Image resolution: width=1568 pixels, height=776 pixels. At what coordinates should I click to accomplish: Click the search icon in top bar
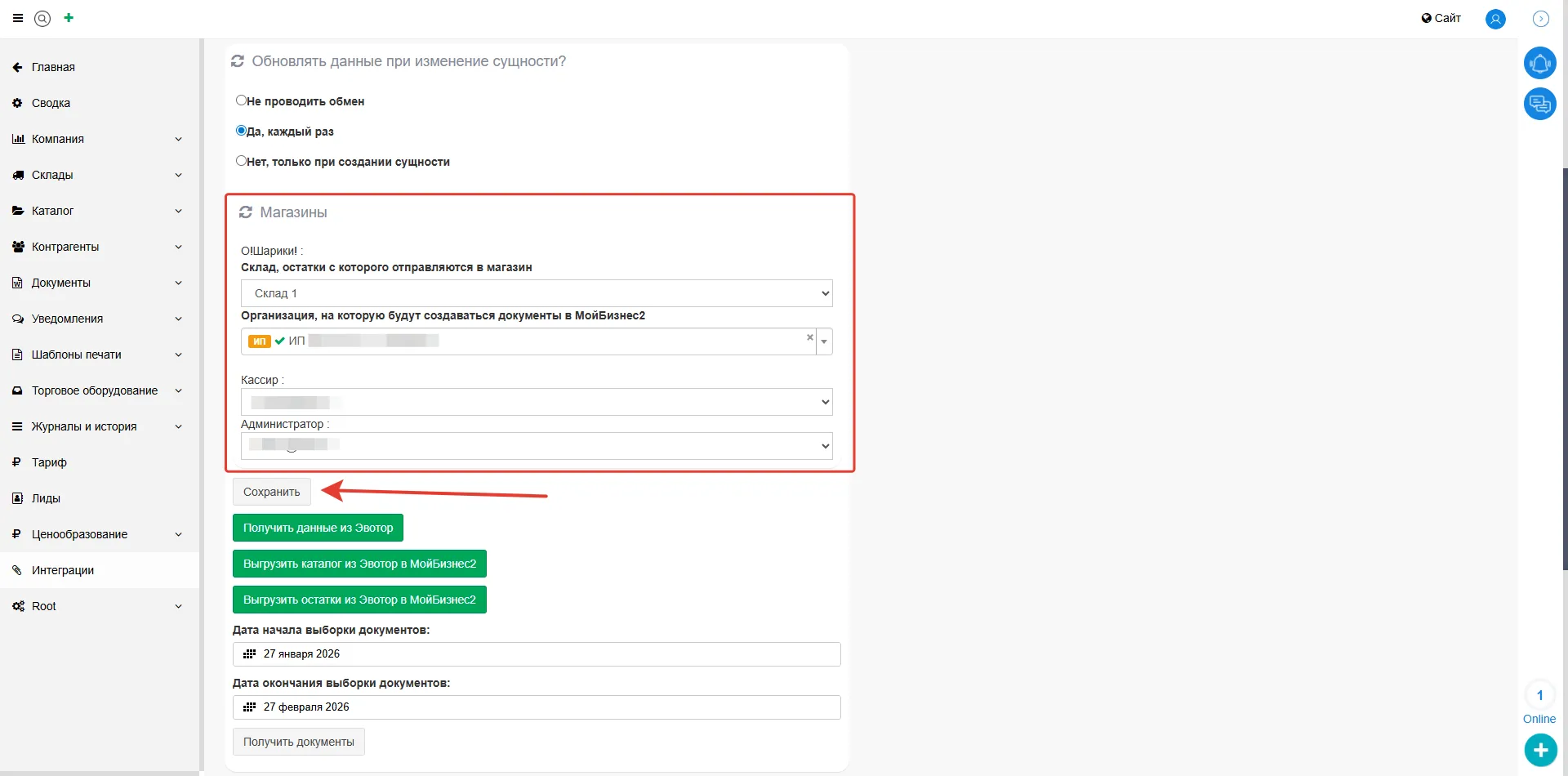point(42,18)
